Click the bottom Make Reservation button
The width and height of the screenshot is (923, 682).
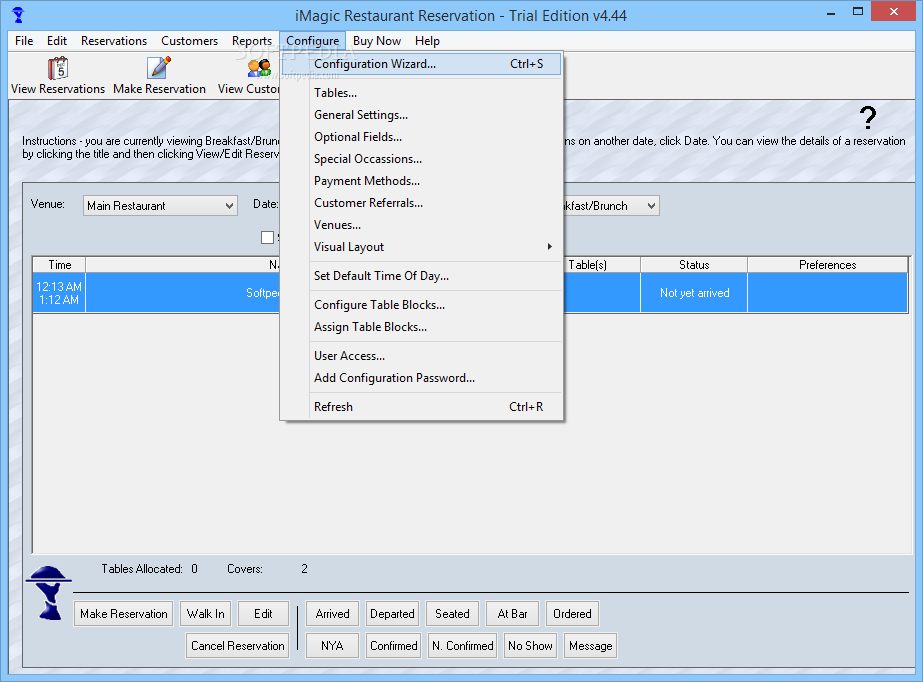tap(124, 614)
